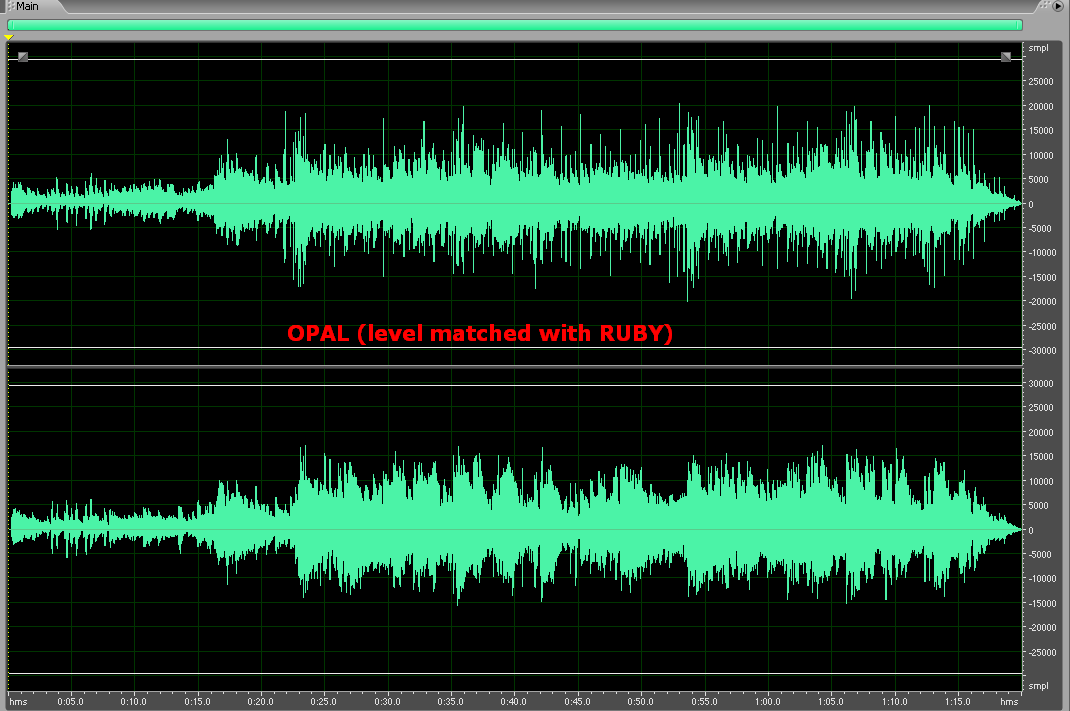Click the 0:05.0 mark on the time ruler

pyautogui.click(x=70, y=701)
